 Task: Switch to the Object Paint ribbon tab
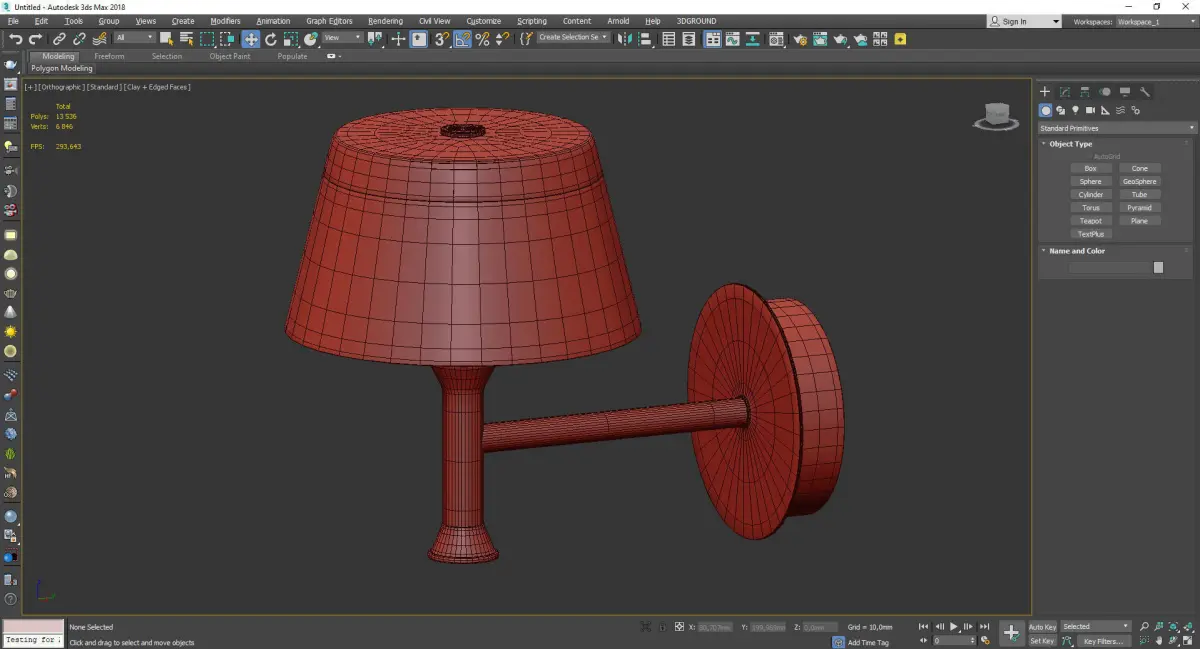click(x=230, y=57)
